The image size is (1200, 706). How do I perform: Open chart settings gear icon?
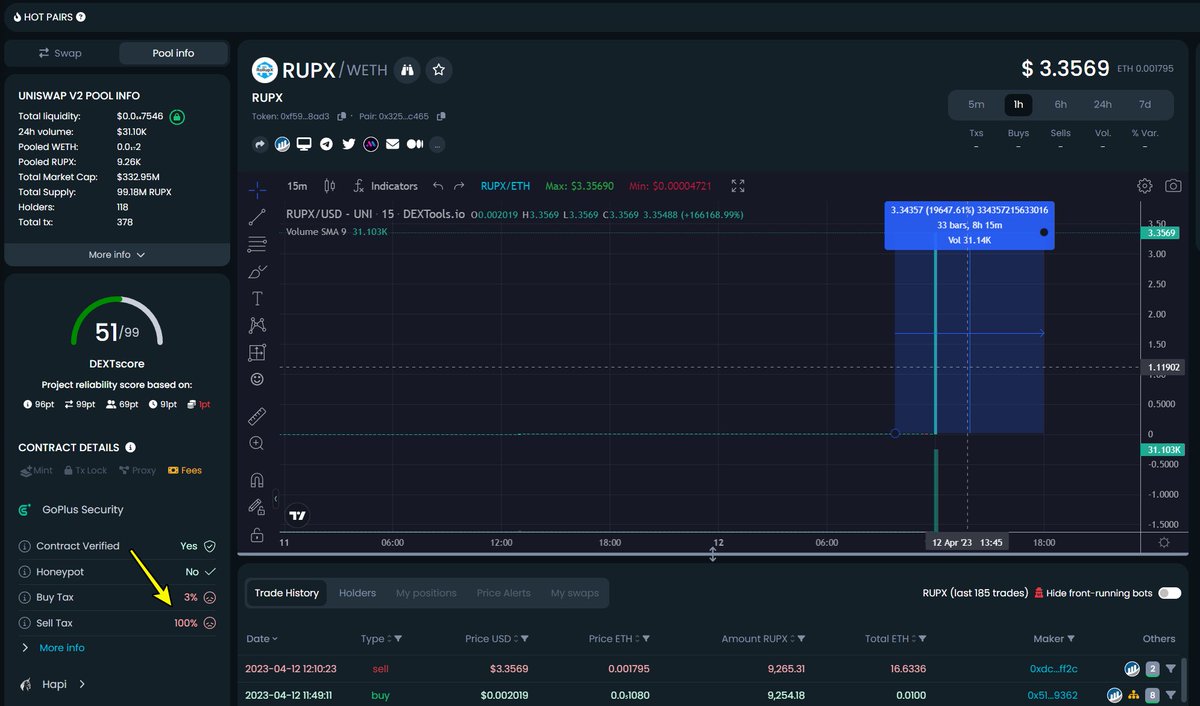click(1145, 186)
